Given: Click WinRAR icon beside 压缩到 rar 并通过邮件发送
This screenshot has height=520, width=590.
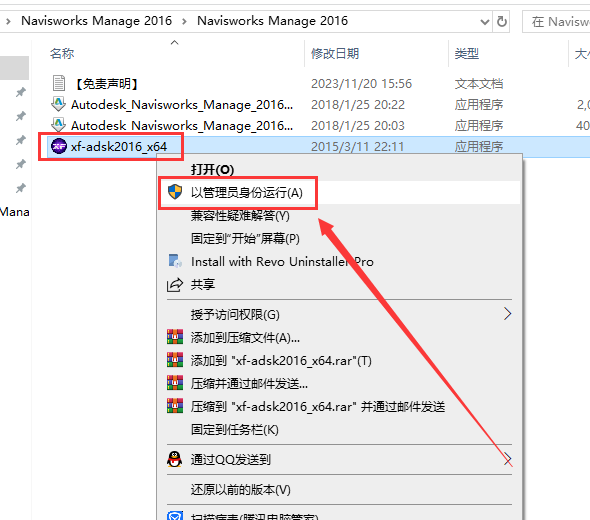Looking at the screenshot, I should 175,406.
